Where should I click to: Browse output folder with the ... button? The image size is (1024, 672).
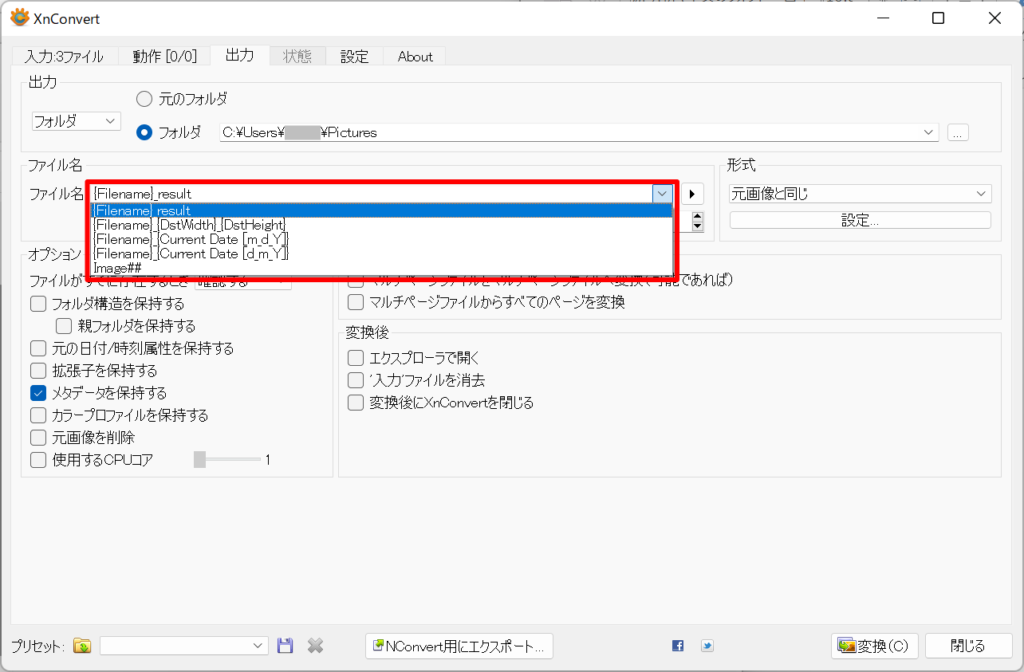(957, 131)
